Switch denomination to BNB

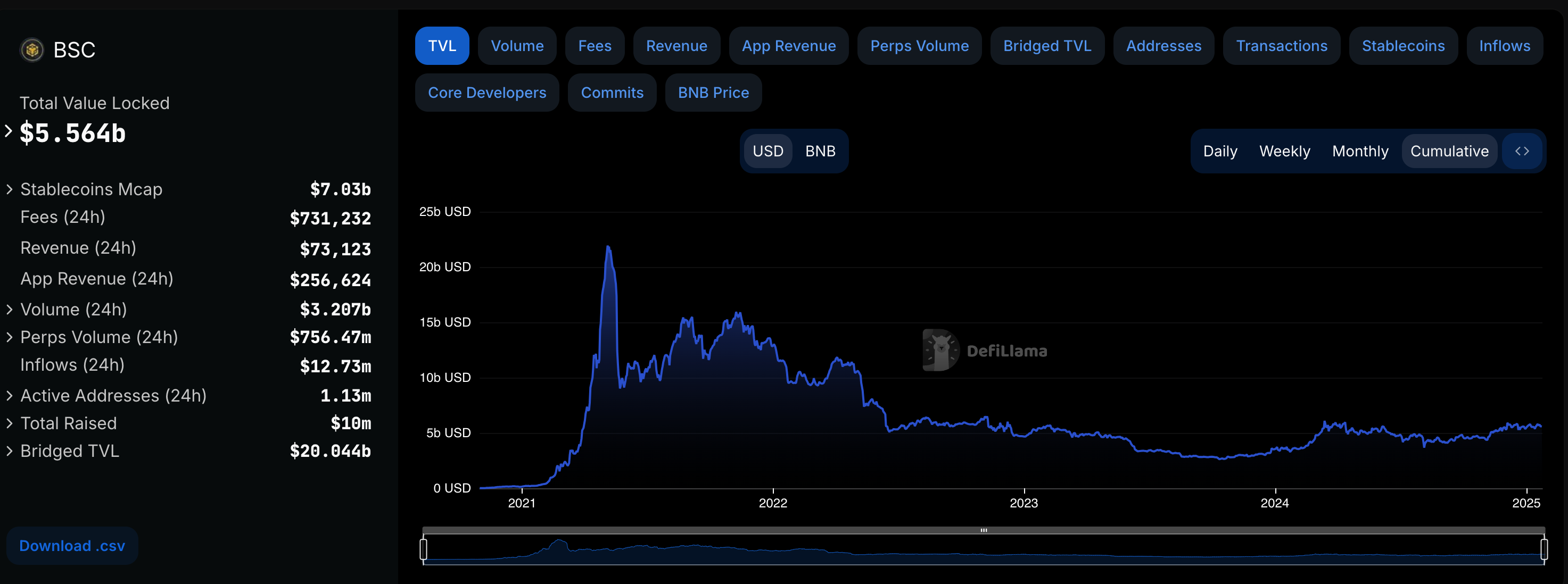pyautogui.click(x=820, y=151)
